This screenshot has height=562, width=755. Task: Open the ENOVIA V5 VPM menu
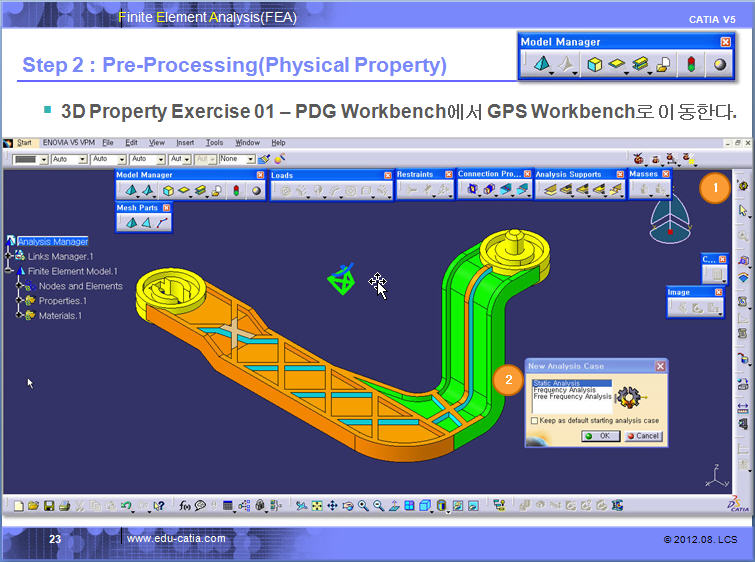click(68, 143)
